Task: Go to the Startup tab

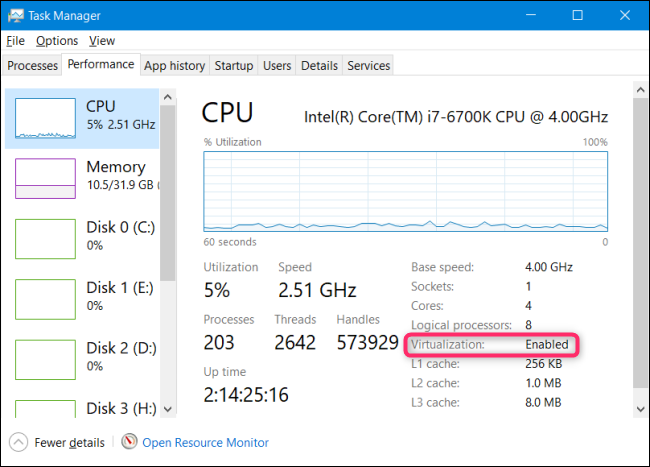Action: (234, 66)
